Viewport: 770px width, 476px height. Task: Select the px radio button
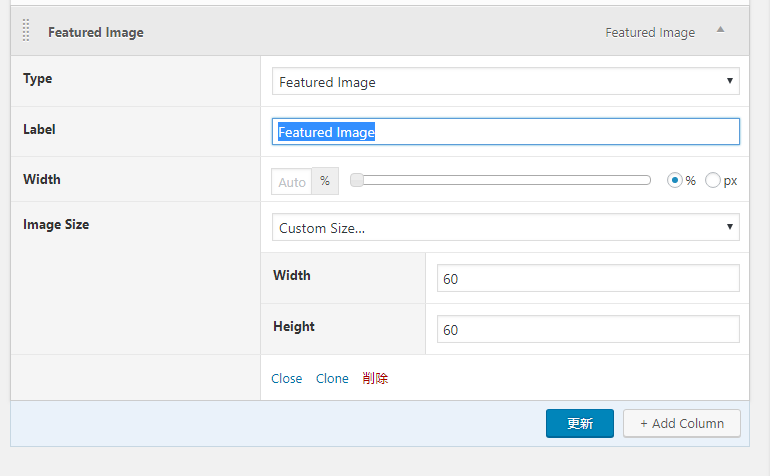[713, 180]
